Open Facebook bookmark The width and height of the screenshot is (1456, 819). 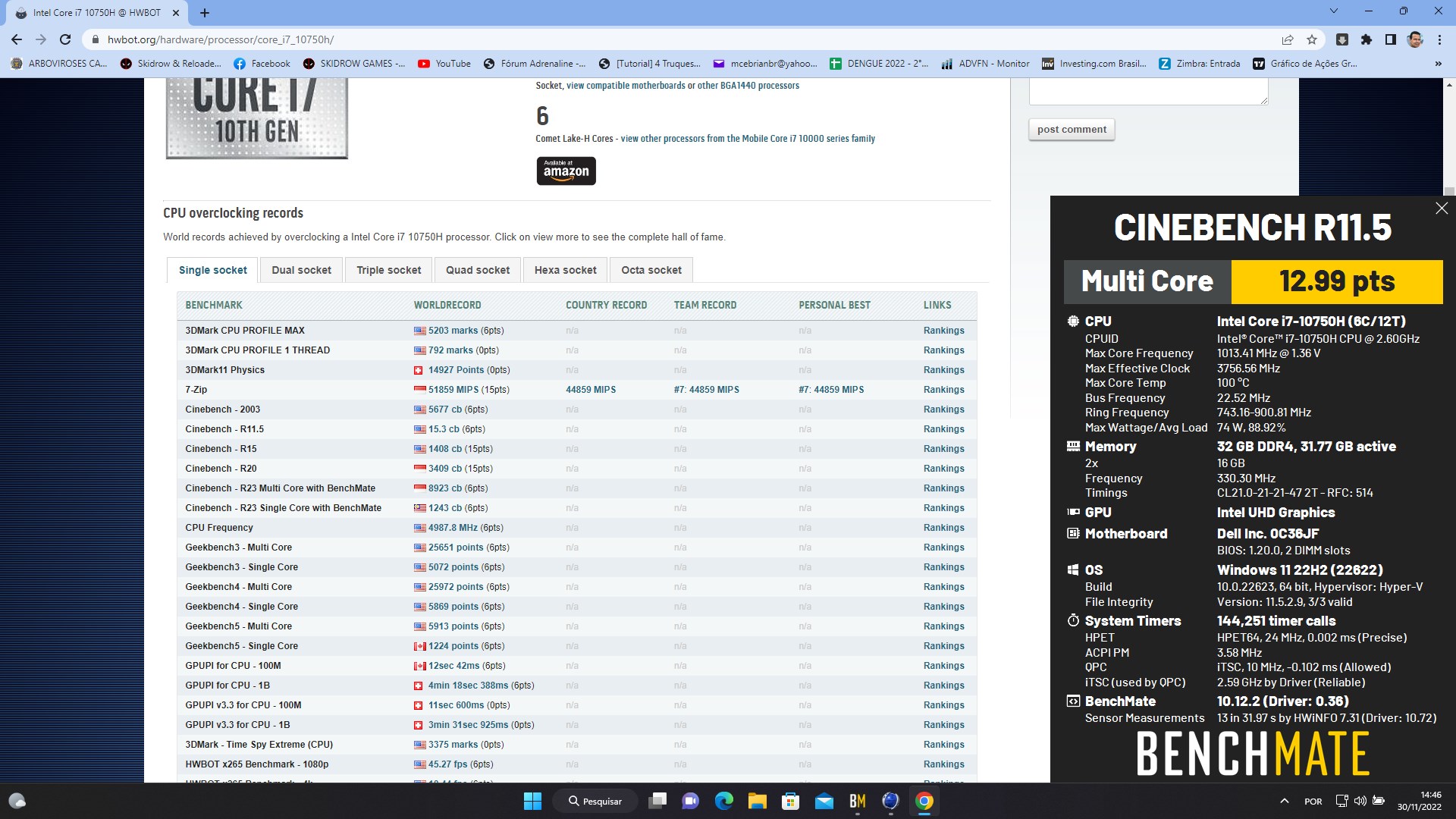[262, 64]
